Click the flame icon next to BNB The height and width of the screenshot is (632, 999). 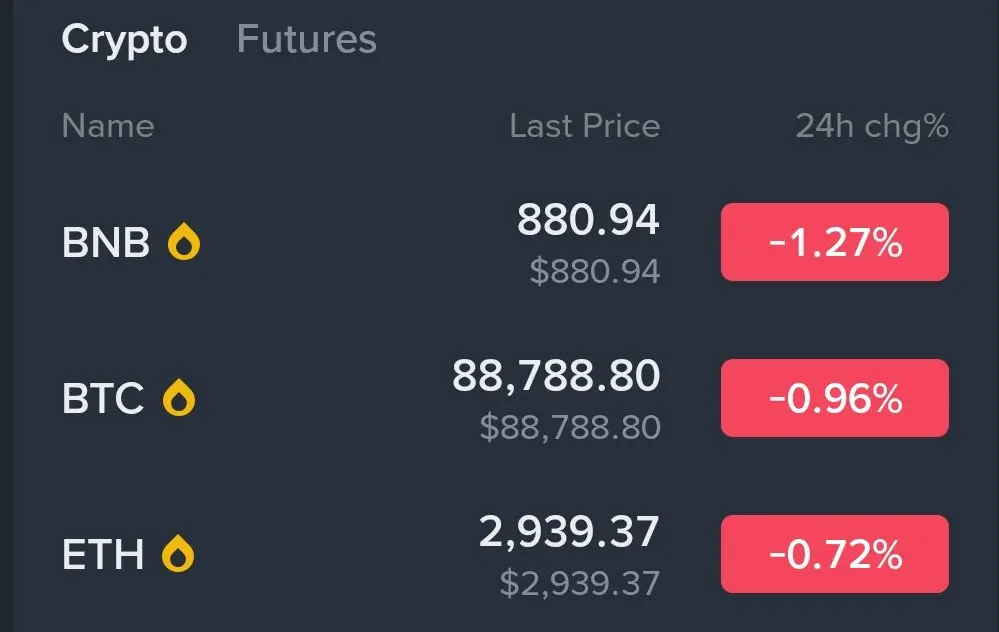tap(184, 242)
